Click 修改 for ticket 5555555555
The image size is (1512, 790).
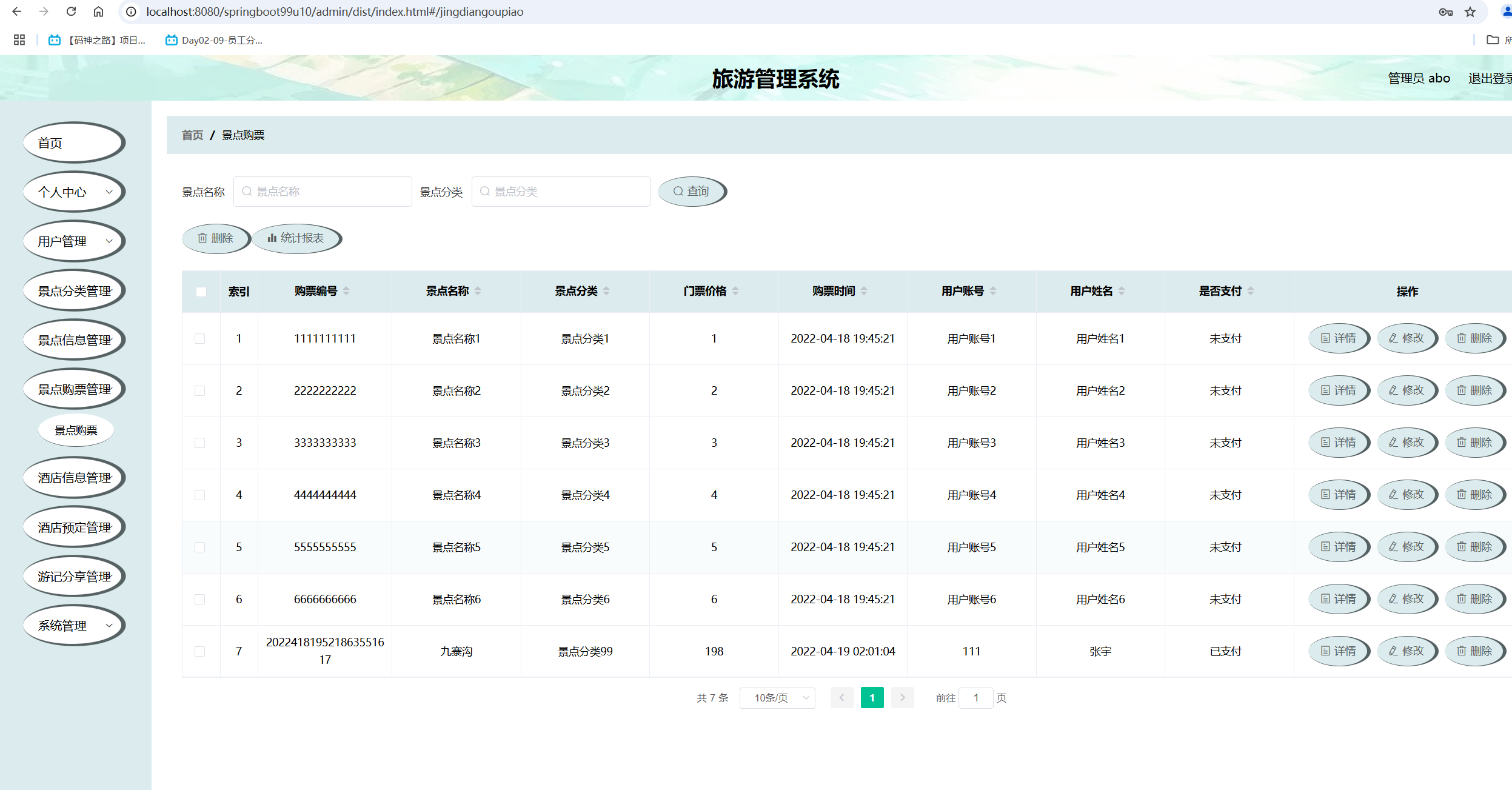tap(1407, 547)
